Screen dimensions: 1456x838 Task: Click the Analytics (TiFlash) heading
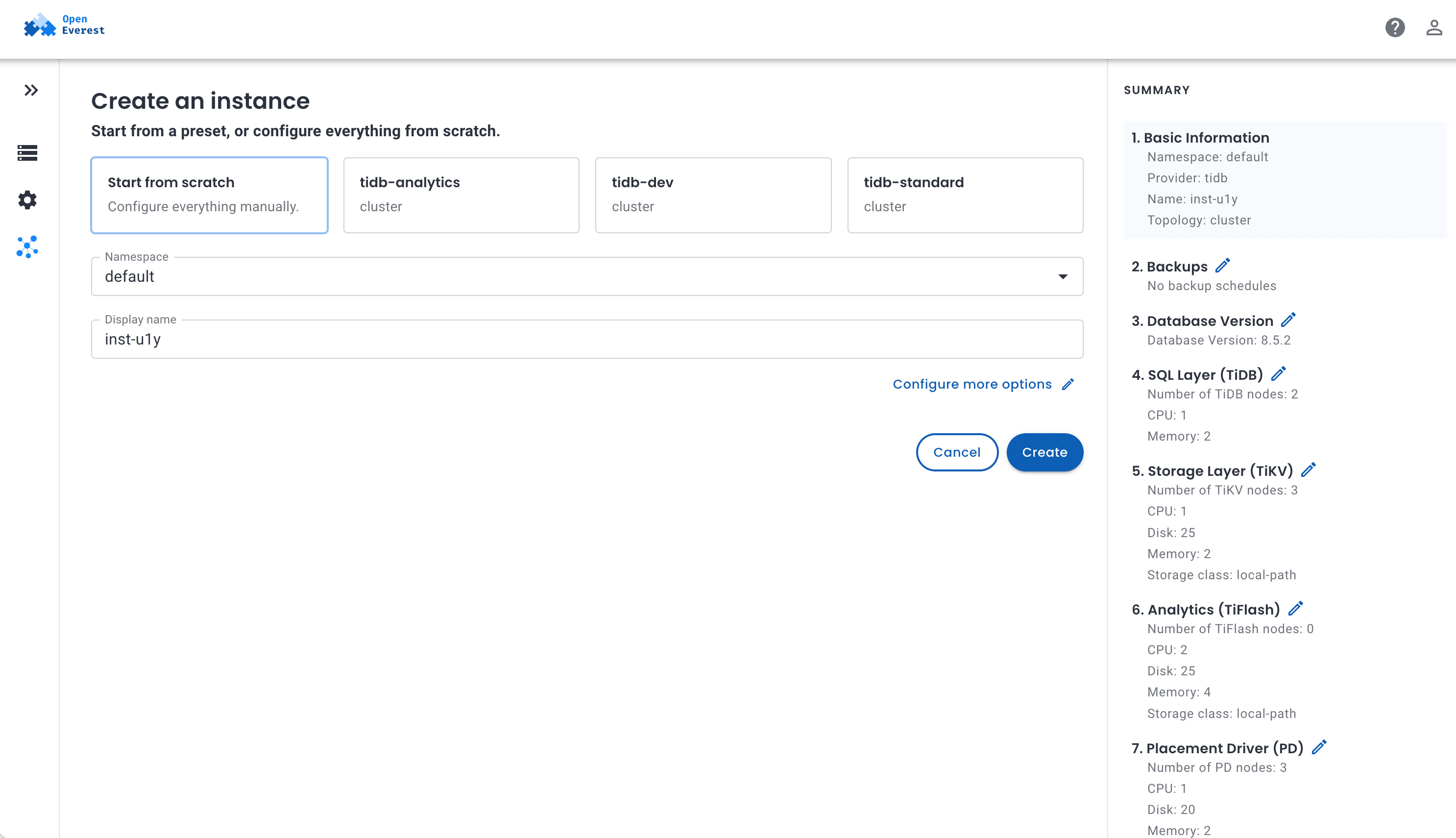tap(1206, 610)
